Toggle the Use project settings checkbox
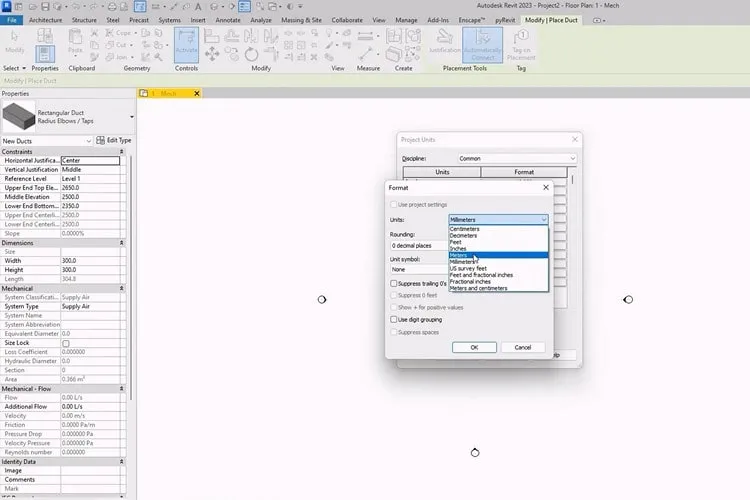The width and height of the screenshot is (750, 500). [394, 204]
